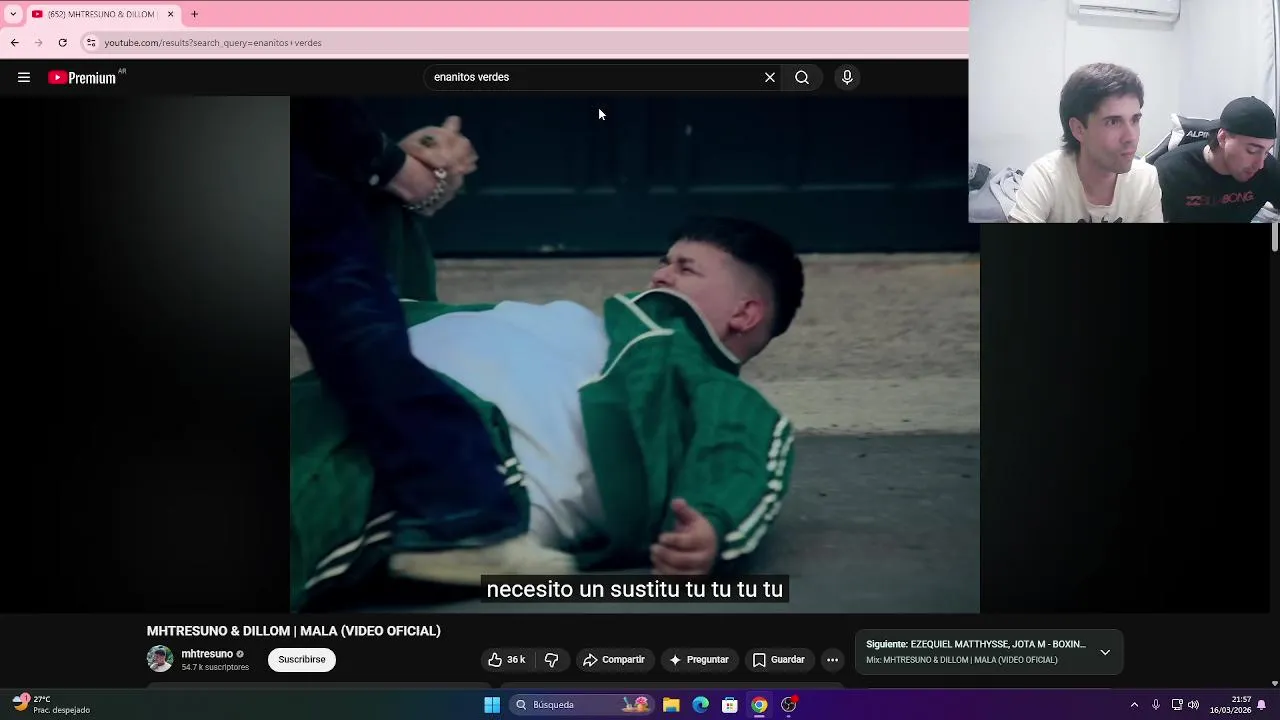Open the YouTube hamburger guide menu
The width and height of the screenshot is (1280, 720).
24,77
